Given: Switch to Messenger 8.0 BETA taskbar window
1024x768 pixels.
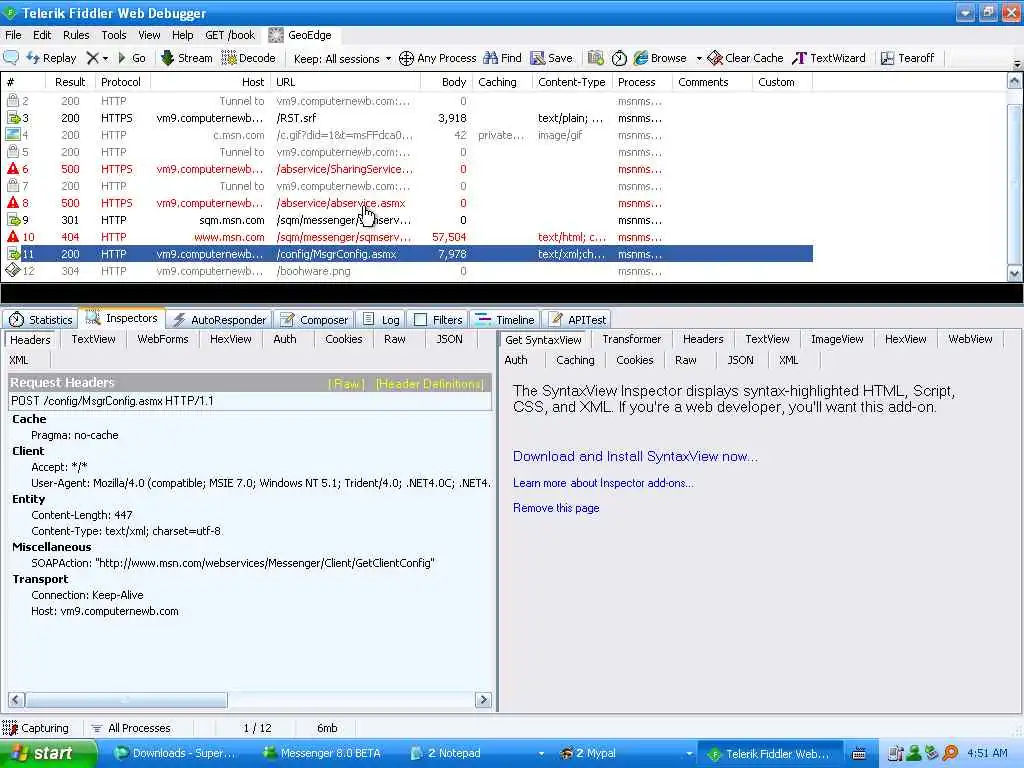Looking at the screenshot, I should pyautogui.click(x=322, y=753).
